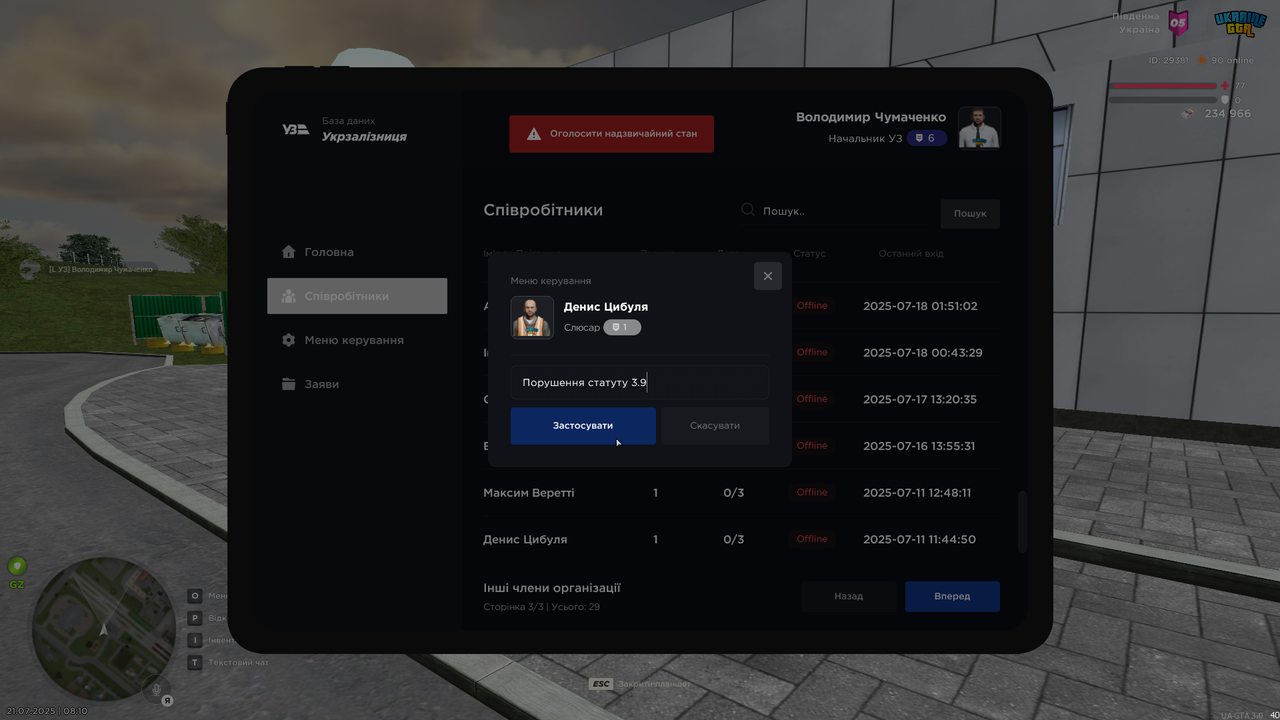Select Денис Цибуля row in table
The height and width of the screenshot is (720, 1280).
click(741, 539)
